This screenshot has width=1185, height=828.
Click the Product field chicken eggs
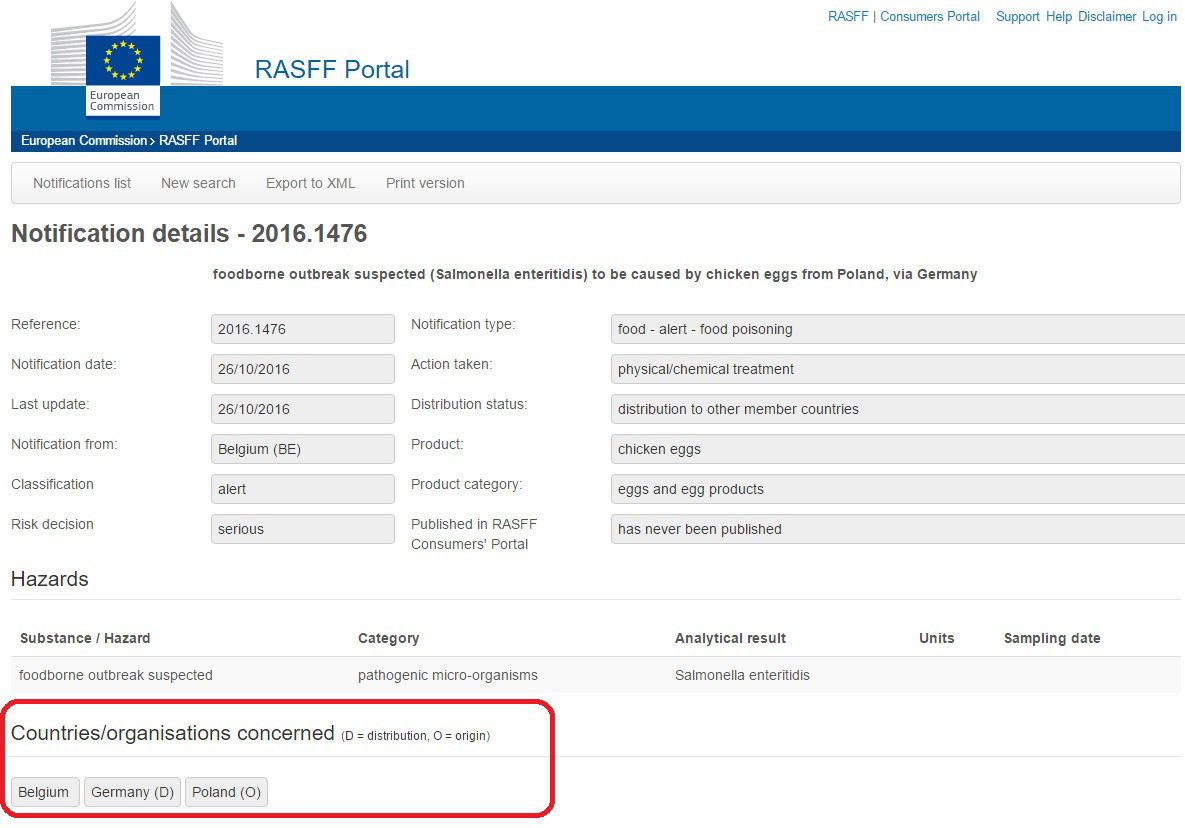pyautogui.click(x=898, y=450)
